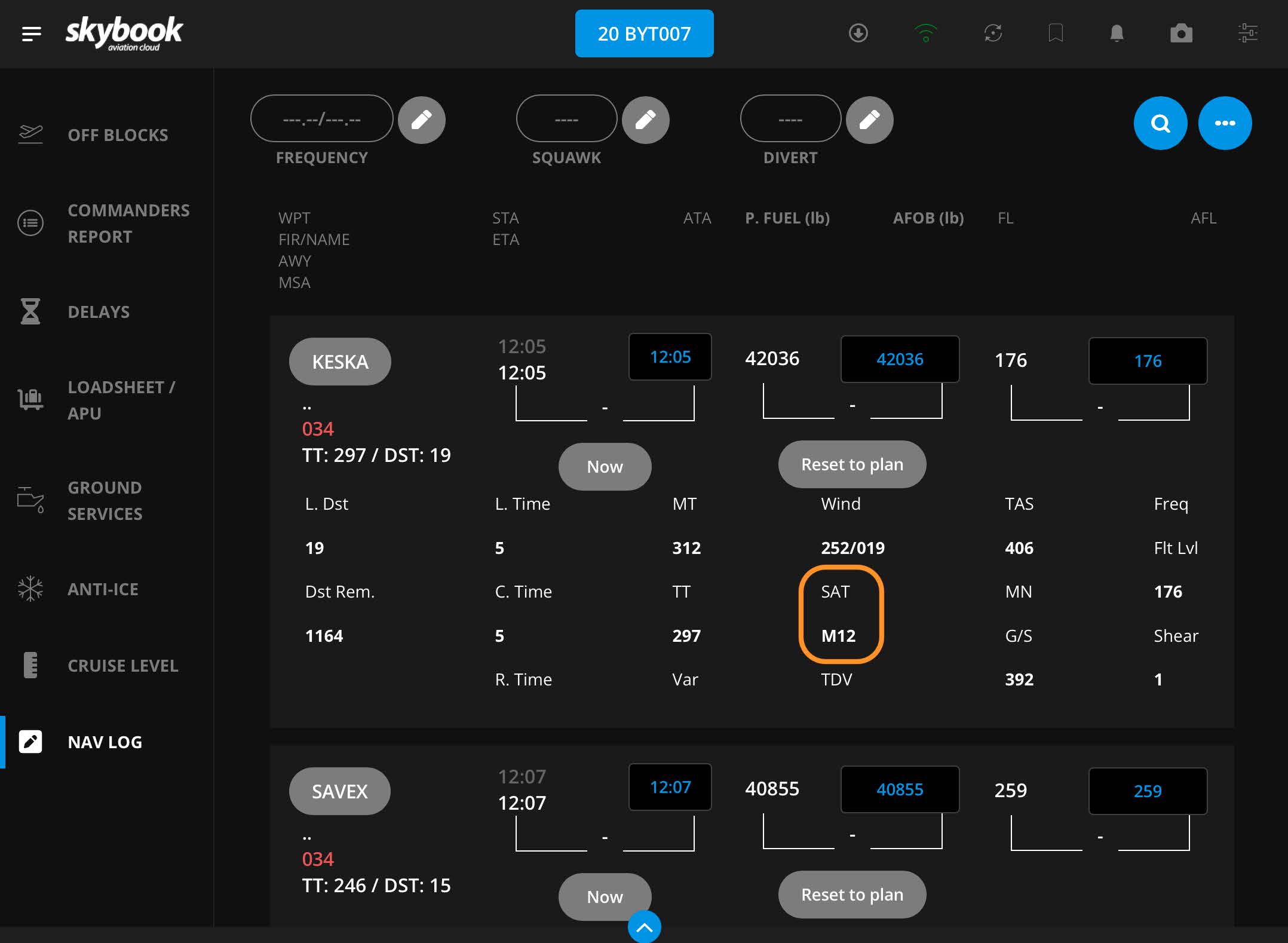1288x943 pixels.
Task: Click the search icon top right
Action: (1160, 122)
